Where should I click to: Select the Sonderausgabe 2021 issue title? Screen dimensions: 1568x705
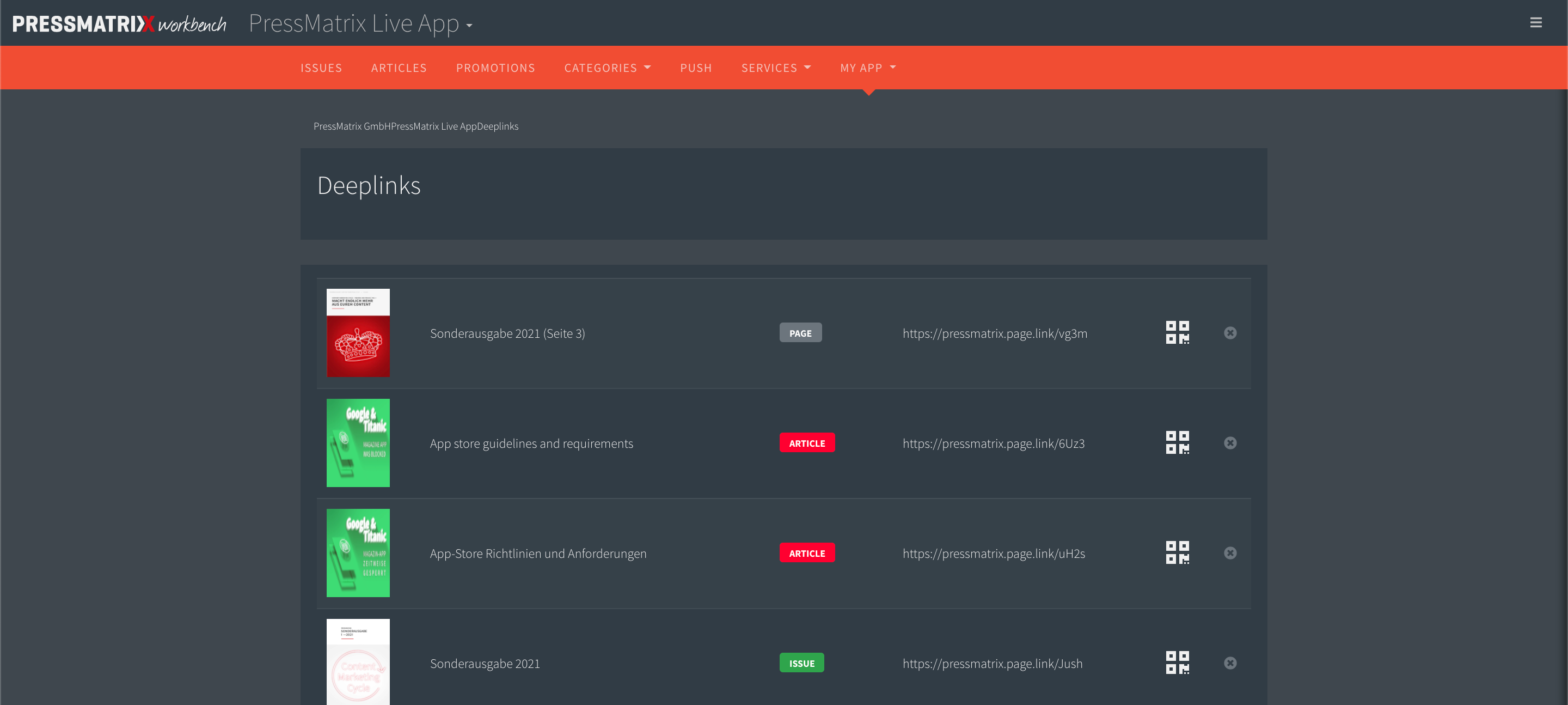[x=485, y=664]
